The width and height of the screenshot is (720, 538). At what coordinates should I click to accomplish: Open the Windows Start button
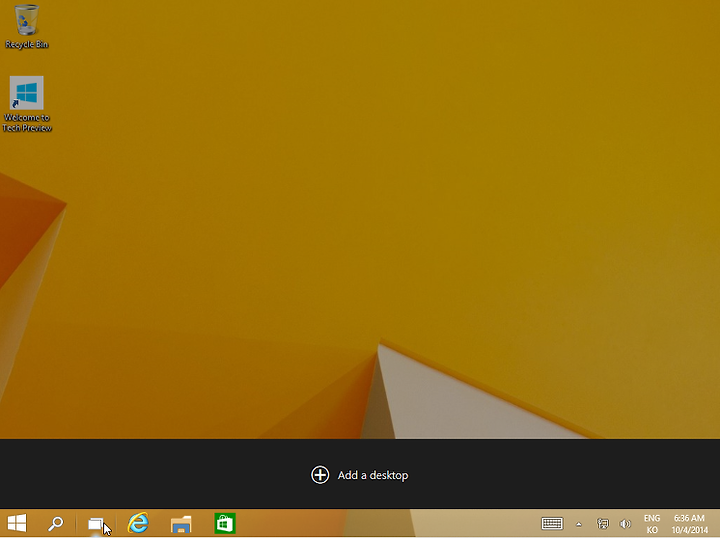tap(17, 523)
